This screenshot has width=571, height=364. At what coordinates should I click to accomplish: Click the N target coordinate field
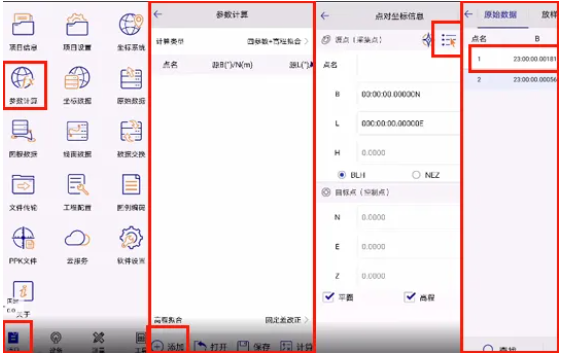(x=408, y=217)
